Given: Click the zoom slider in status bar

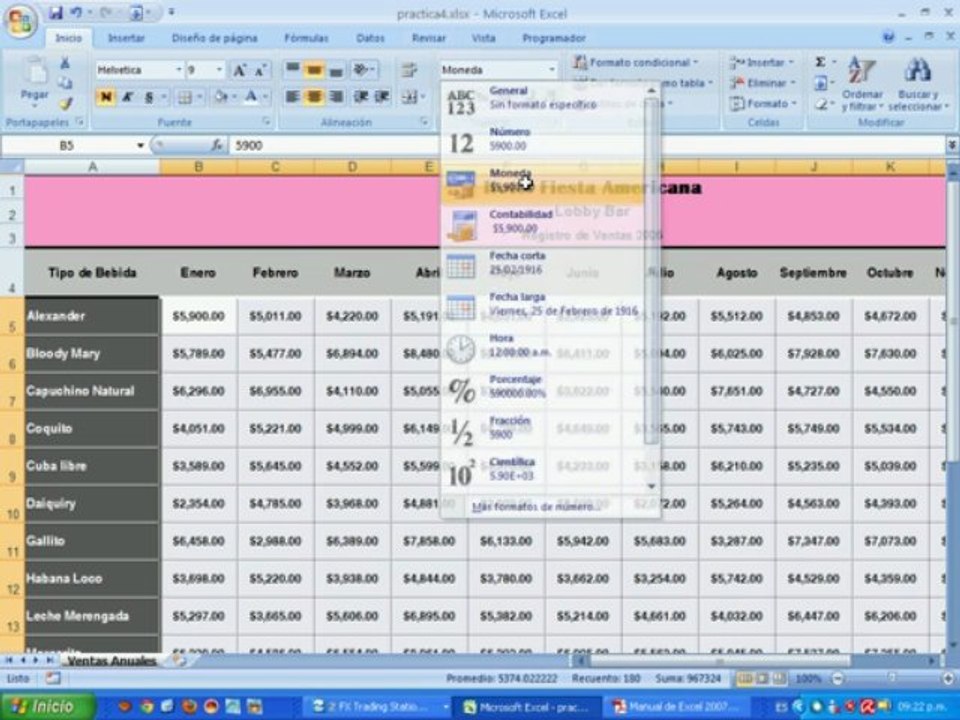Looking at the screenshot, I should [893, 678].
